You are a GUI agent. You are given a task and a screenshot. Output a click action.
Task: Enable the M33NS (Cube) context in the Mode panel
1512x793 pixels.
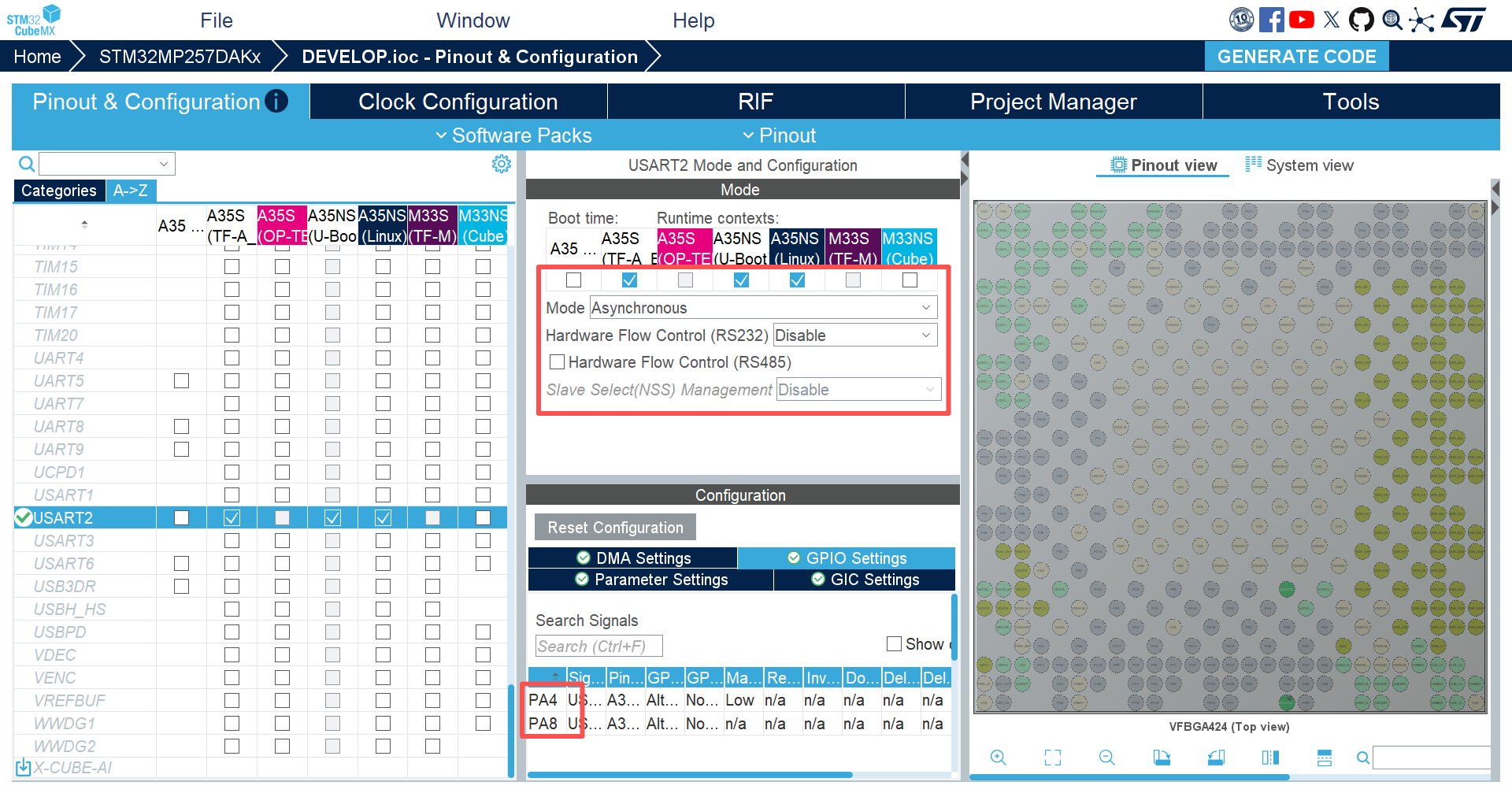pyautogui.click(x=910, y=280)
